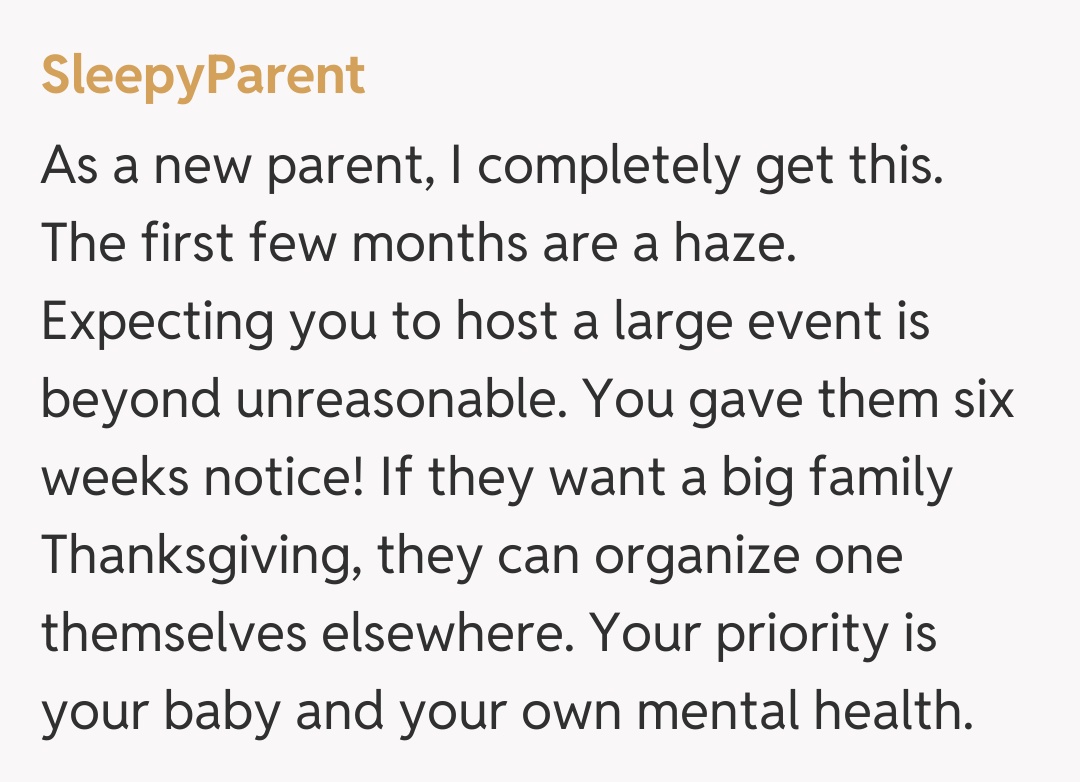Click the words "big family" in the comment
Image resolution: width=1080 pixels, height=782 pixels.
[x=836, y=479]
